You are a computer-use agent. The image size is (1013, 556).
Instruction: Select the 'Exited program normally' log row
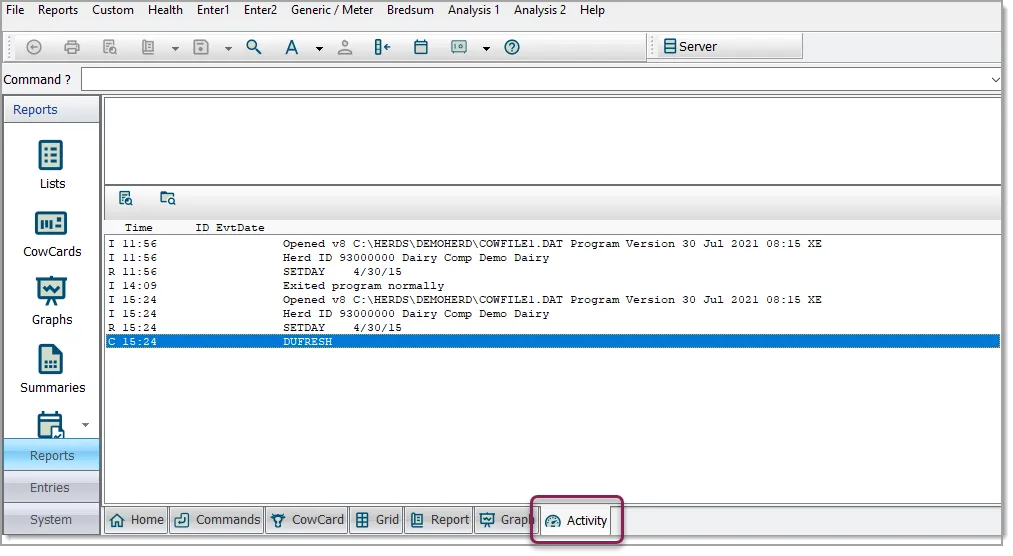click(553, 285)
